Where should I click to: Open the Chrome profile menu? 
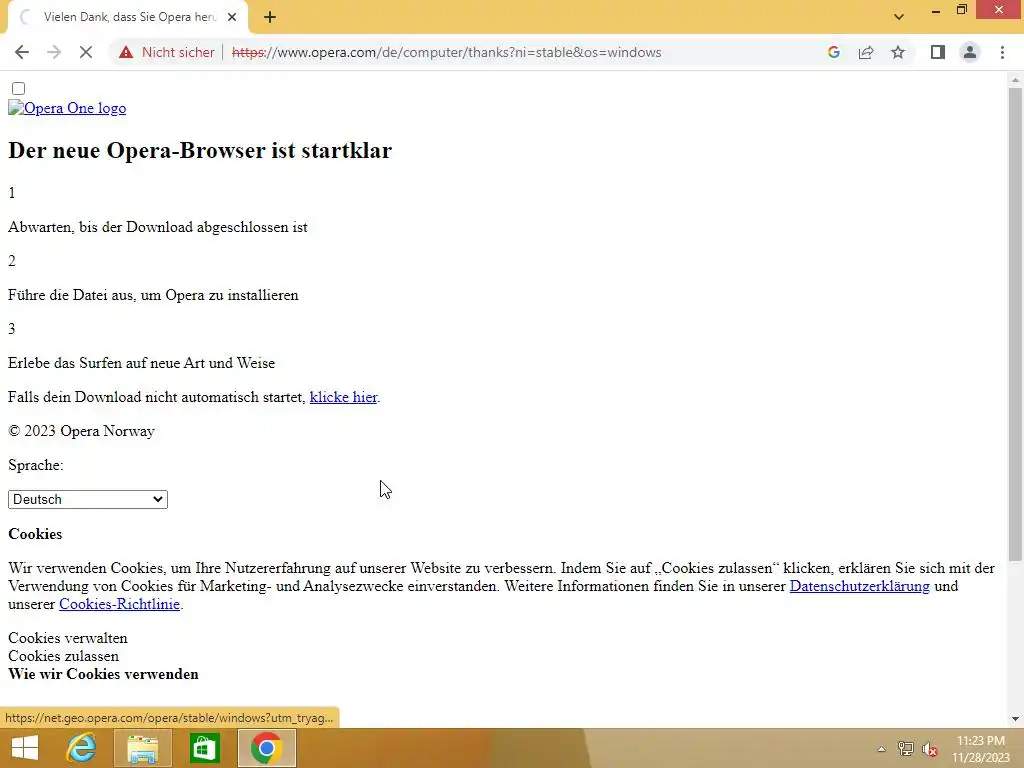point(970,52)
